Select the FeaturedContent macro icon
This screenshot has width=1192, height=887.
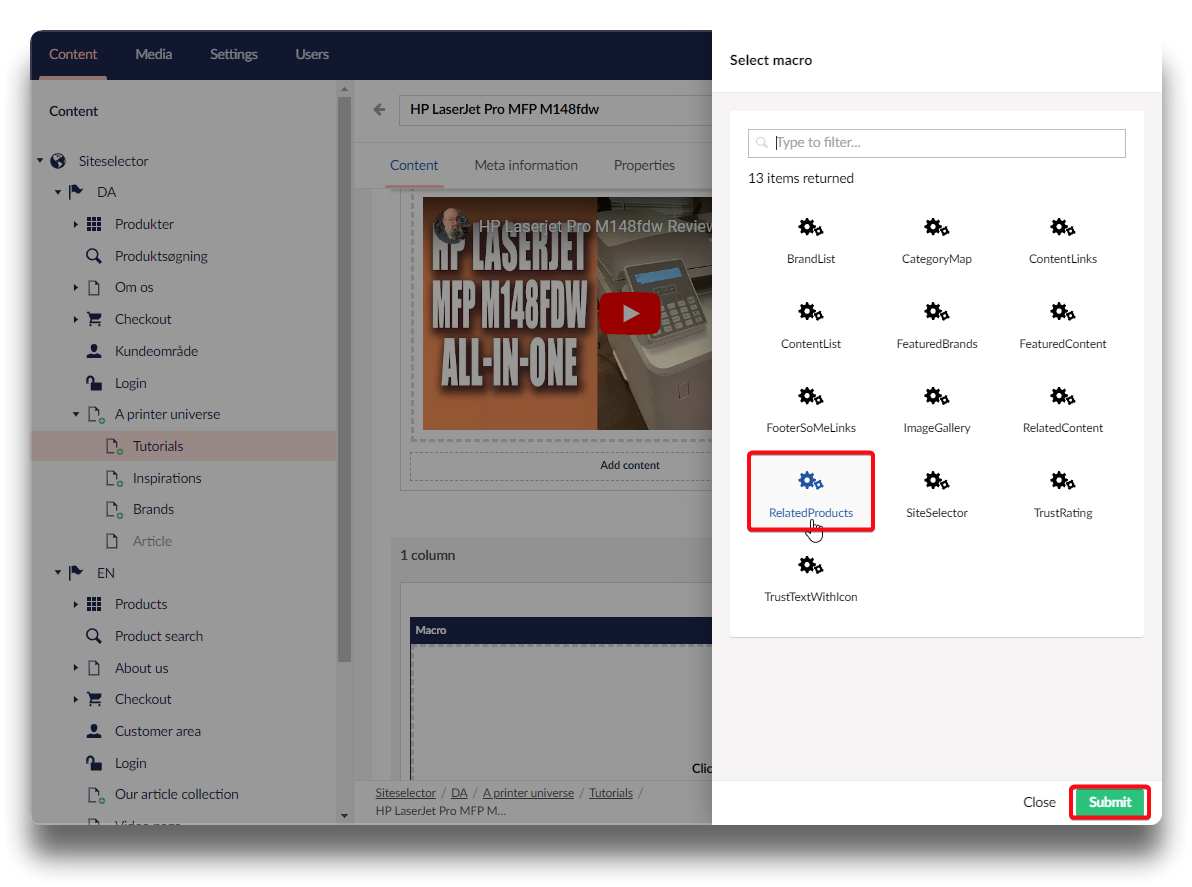coord(1063,312)
